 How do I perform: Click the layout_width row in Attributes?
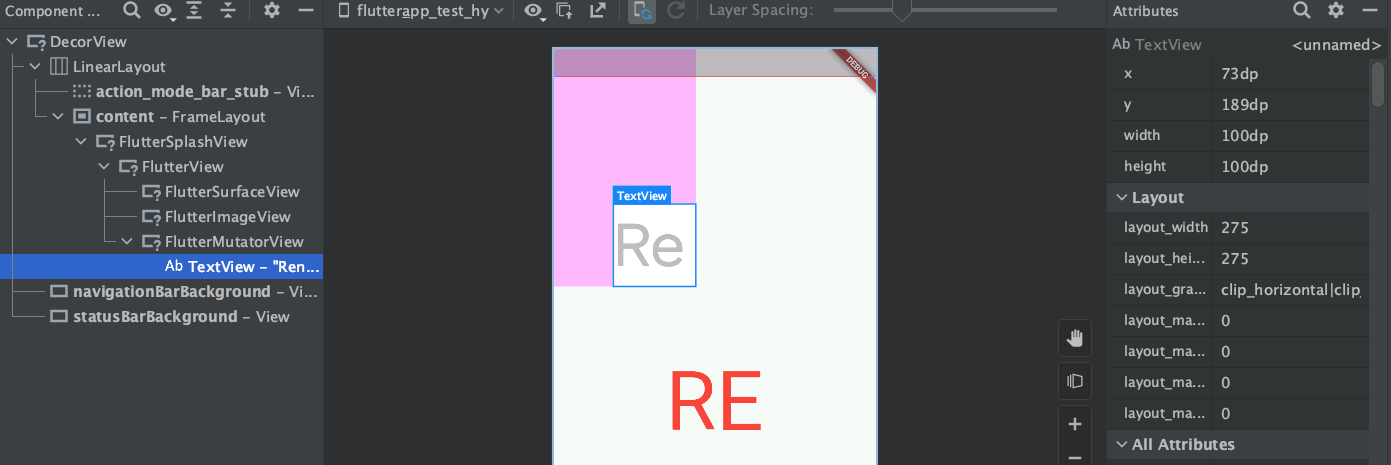[x=1238, y=228]
